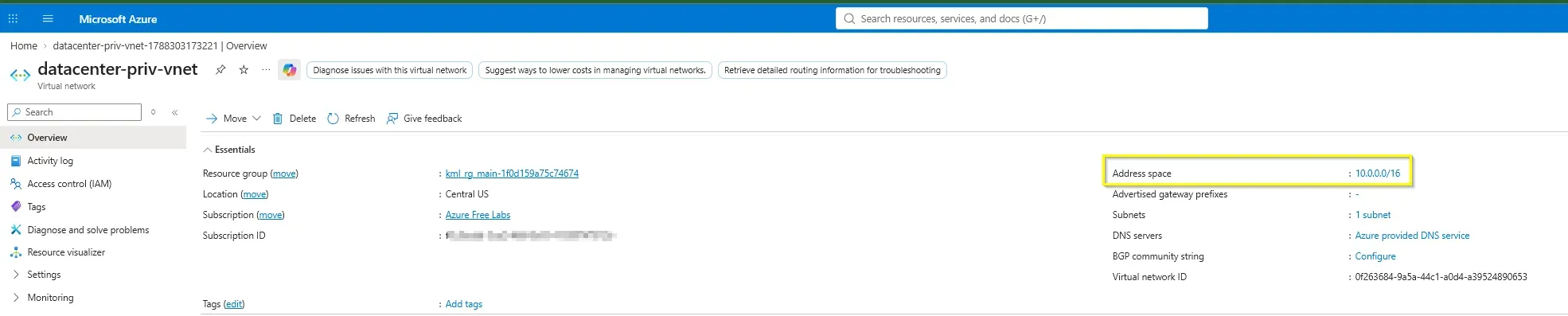The image size is (1568, 316).
Task: Toggle expand/collapse all menu groups icon
Action: pyautogui.click(x=154, y=112)
